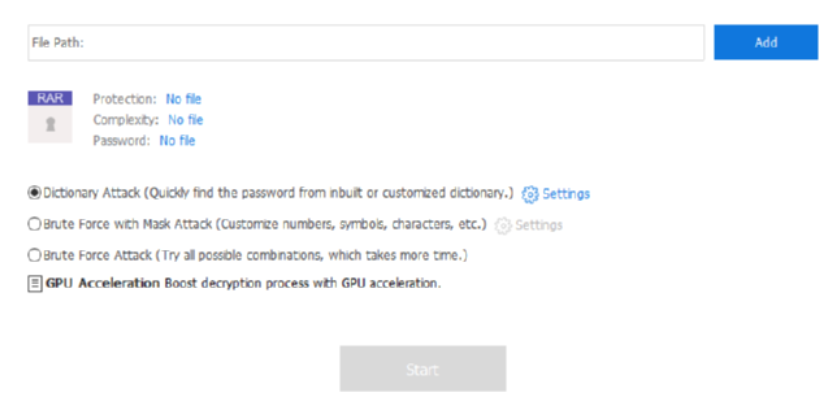
Task: Click the 'Try all possible combinations' description text
Action: (311, 255)
